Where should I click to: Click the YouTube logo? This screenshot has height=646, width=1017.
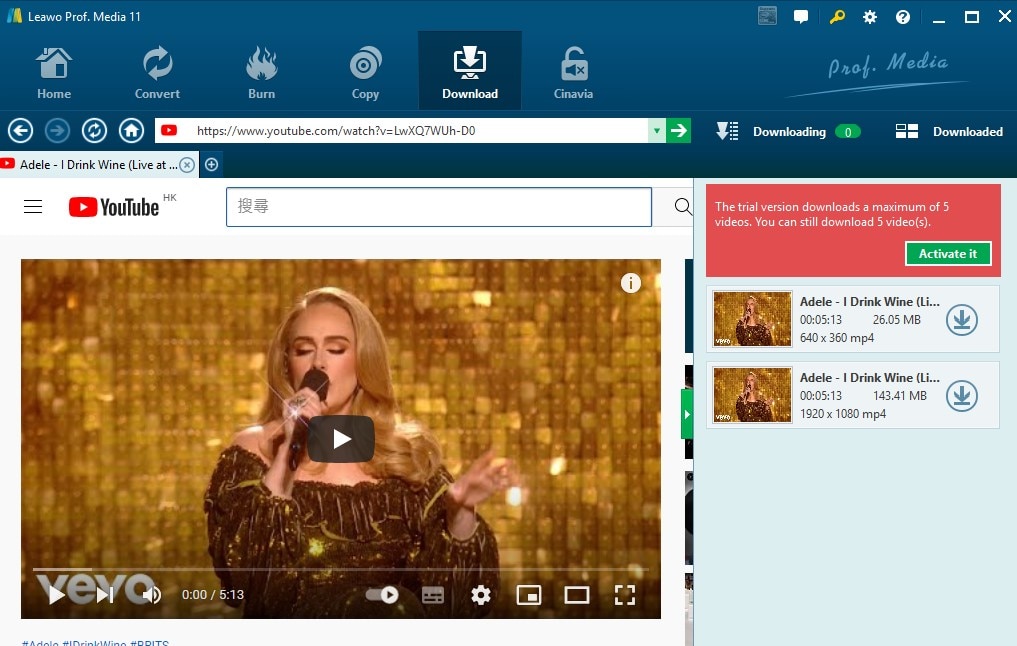point(114,207)
